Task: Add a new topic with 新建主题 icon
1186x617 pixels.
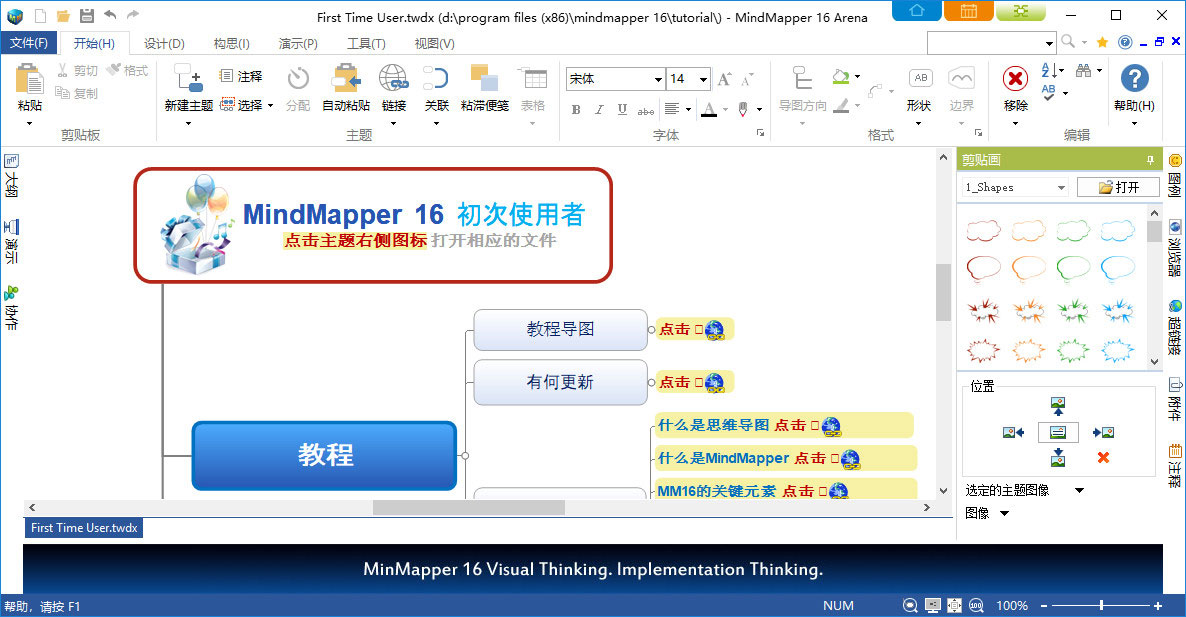Action: [188, 78]
